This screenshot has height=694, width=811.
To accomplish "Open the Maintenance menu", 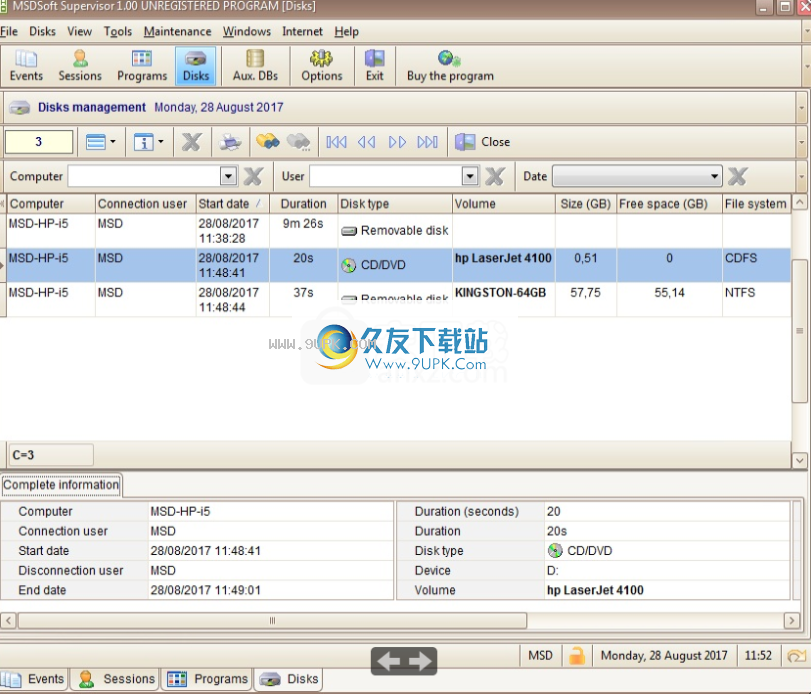I will (x=177, y=32).
